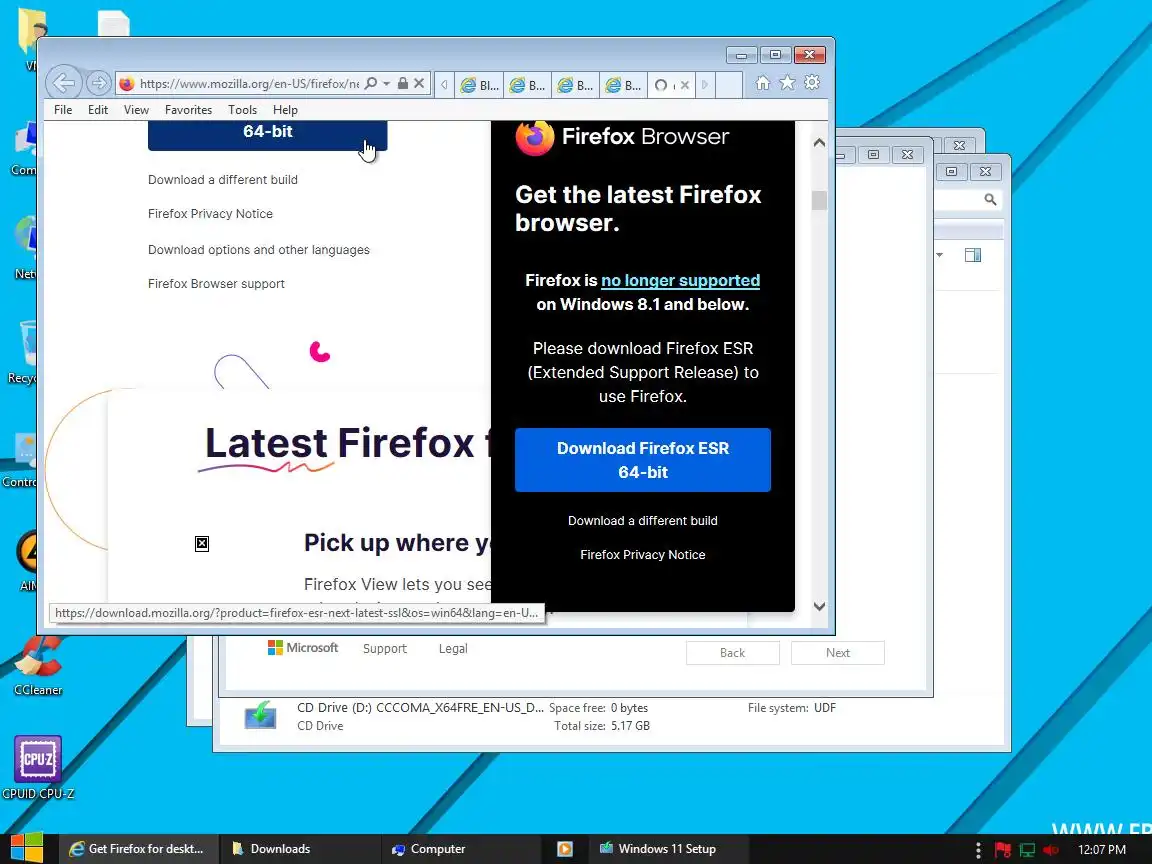This screenshot has width=1152, height=864.
Task: Open Firefox Browser support link
Action: click(x=216, y=284)
